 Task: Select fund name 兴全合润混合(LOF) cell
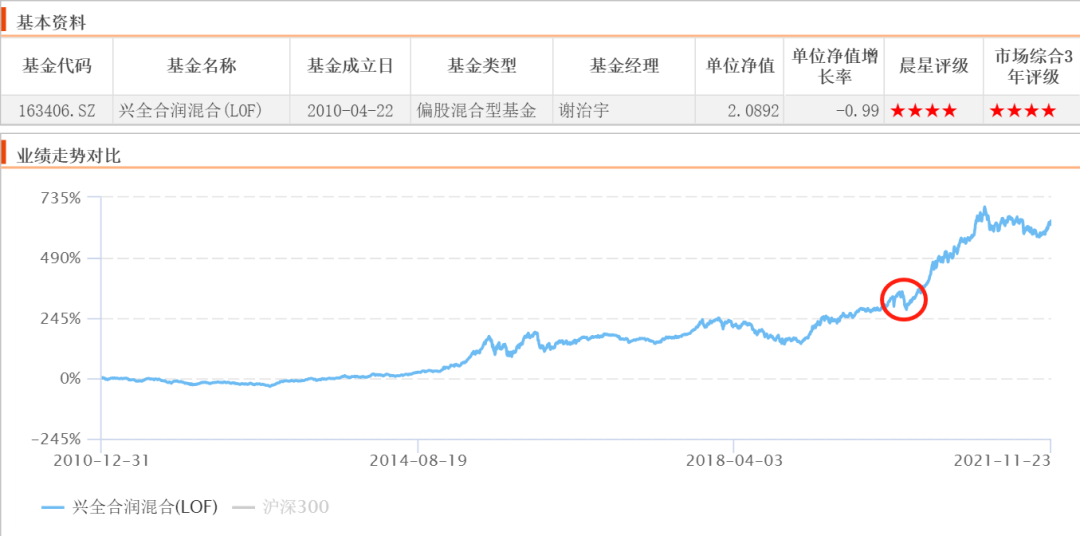point(202,110)
